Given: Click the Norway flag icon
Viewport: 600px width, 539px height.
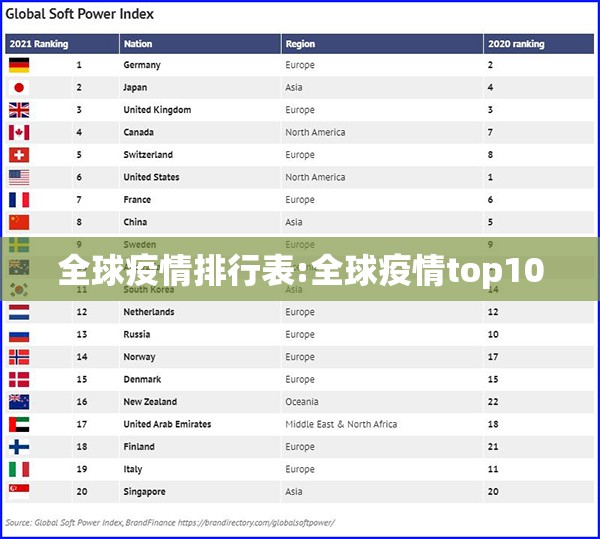Looking at the screenshot, I should click(x=19, y=357).
